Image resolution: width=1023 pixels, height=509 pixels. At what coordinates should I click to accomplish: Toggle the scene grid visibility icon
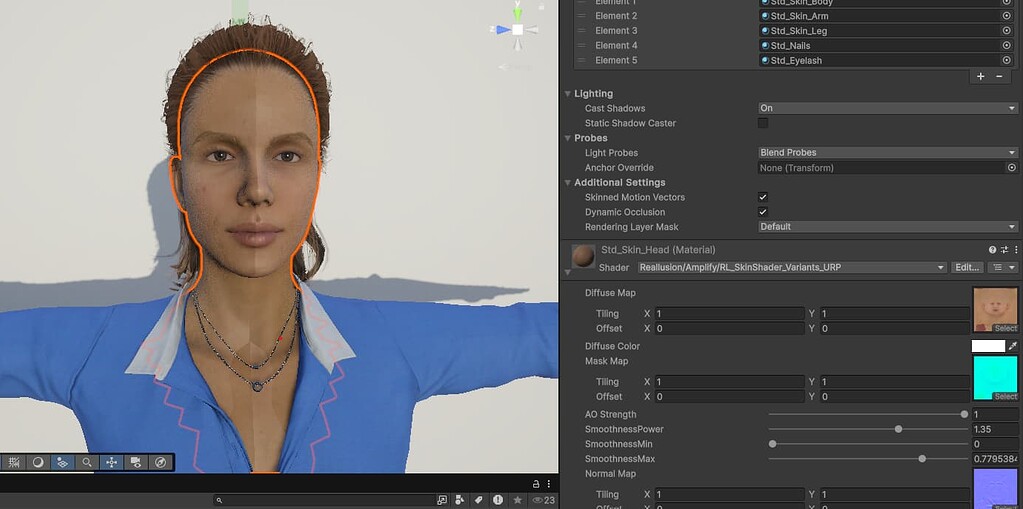[x=14, y=462]
